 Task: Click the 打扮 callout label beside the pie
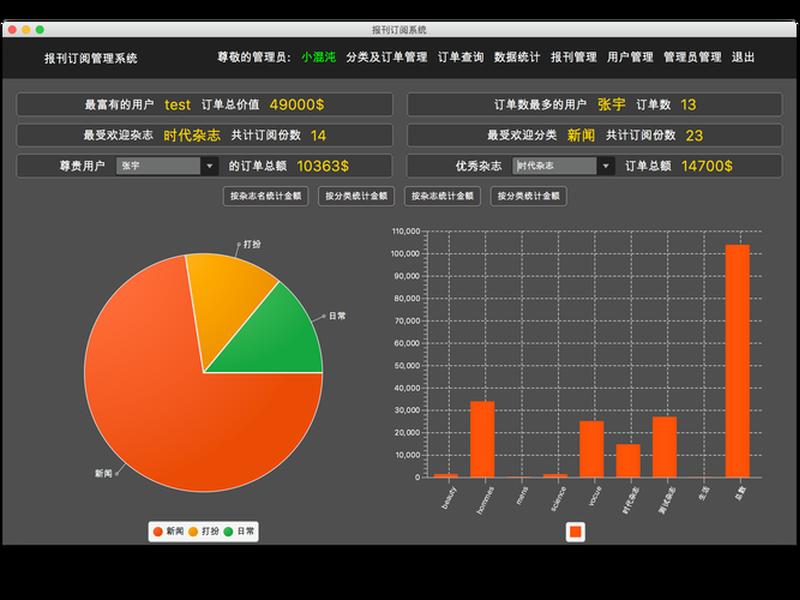(252, 244)
